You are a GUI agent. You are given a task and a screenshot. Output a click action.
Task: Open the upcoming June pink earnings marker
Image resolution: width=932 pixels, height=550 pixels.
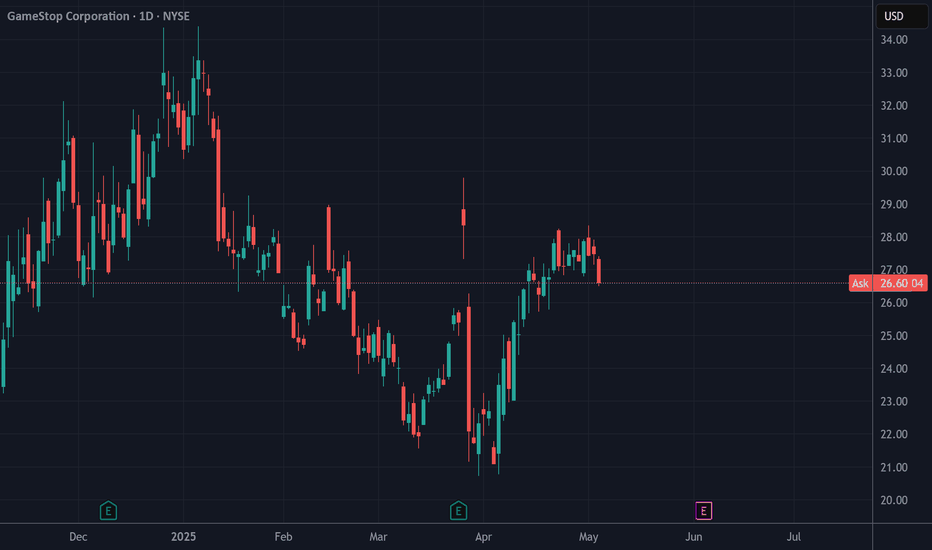pos(704,510)
